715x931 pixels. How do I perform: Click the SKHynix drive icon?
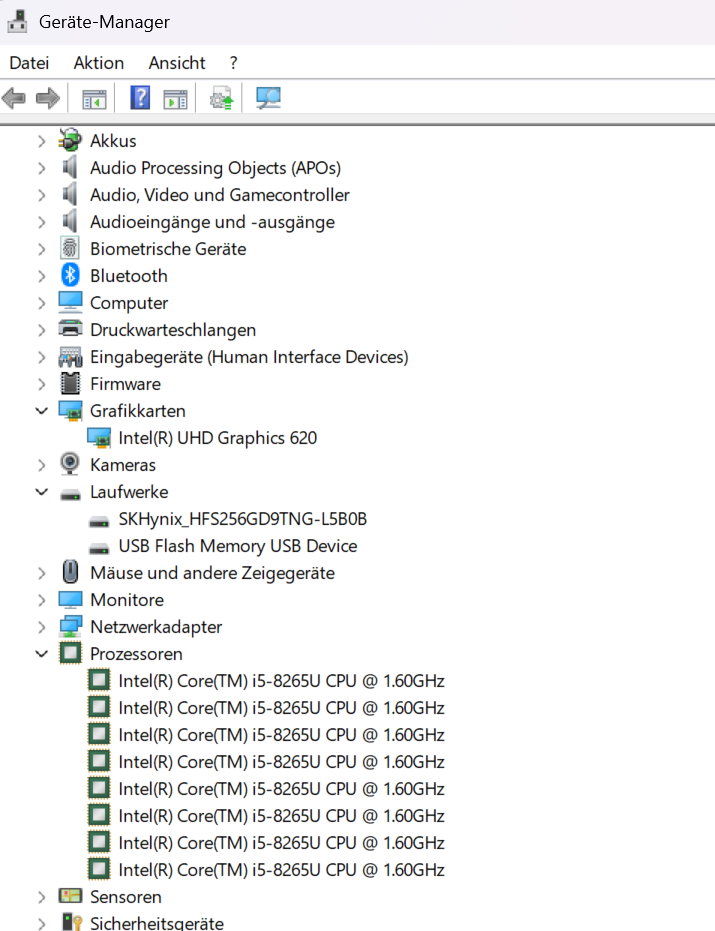tap(99, 521)
